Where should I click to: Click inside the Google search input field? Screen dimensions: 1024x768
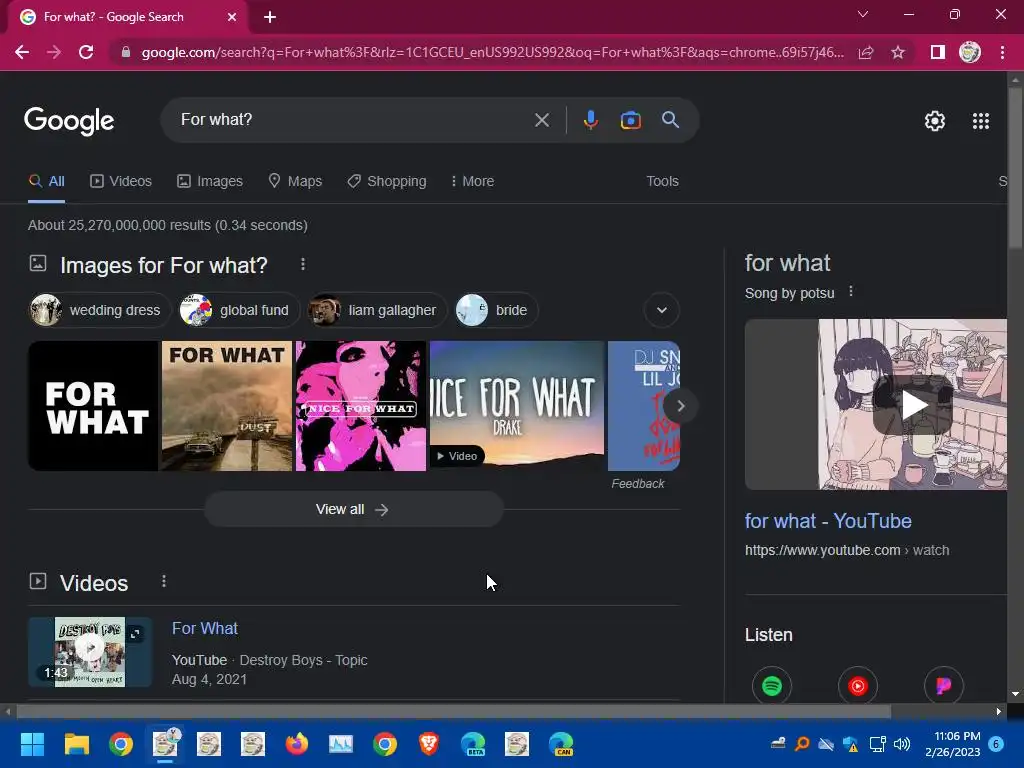click(353, 120)
